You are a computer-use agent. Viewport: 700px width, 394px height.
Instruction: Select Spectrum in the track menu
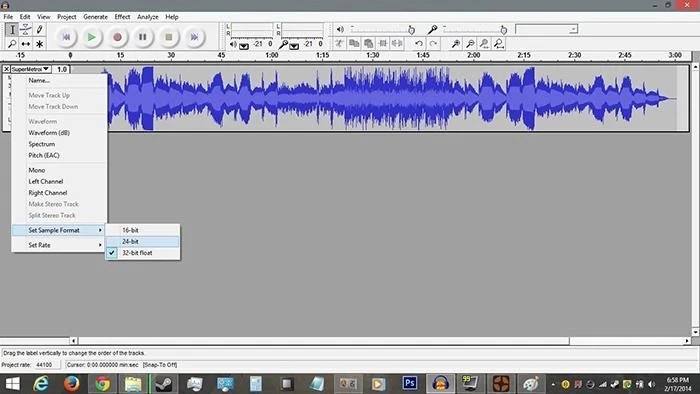tap(42, 144)
